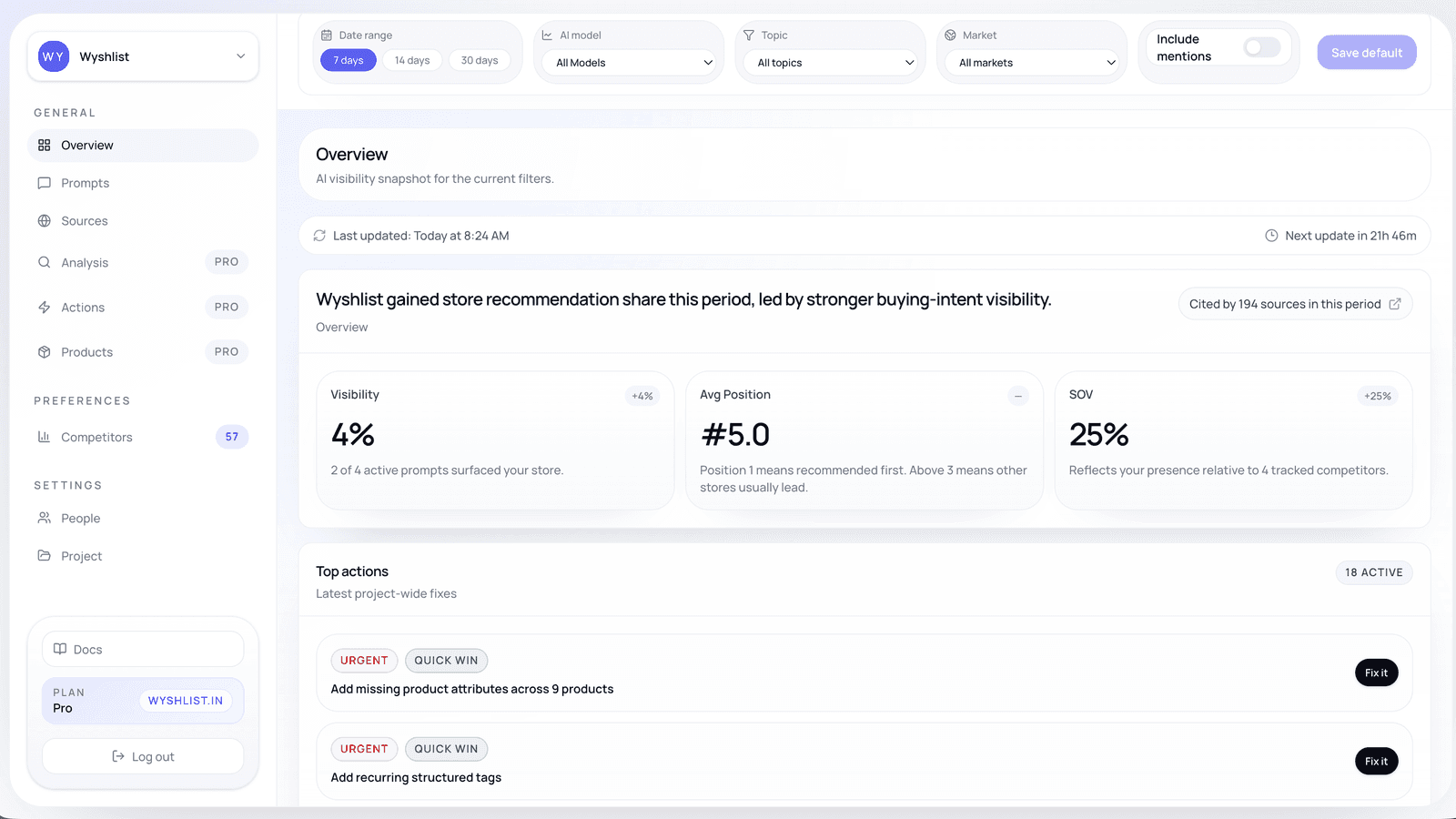Click the 57 competitors count badge

(x=232, y=437)
